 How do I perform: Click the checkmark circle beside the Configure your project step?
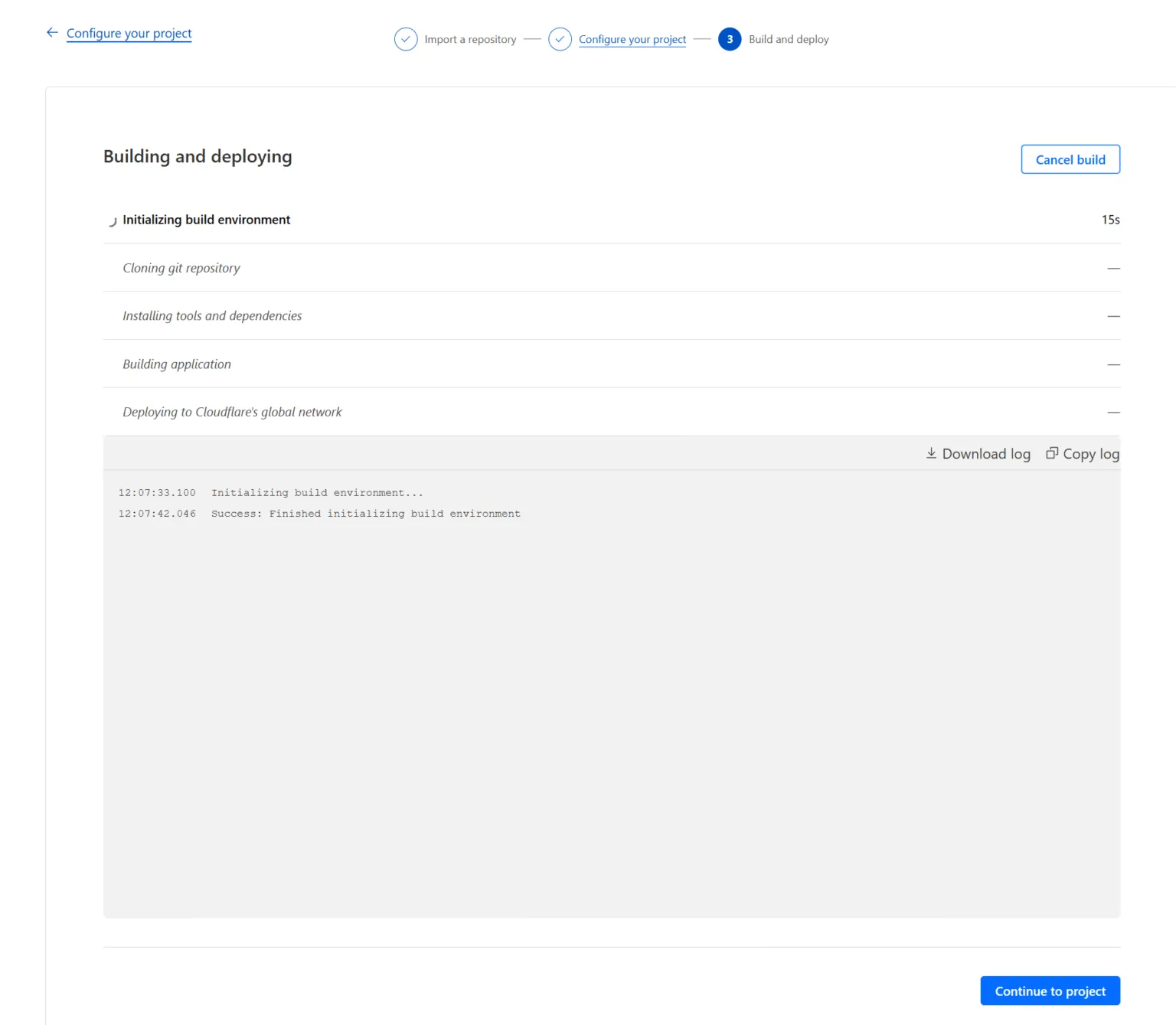click(x=560, y=39)
